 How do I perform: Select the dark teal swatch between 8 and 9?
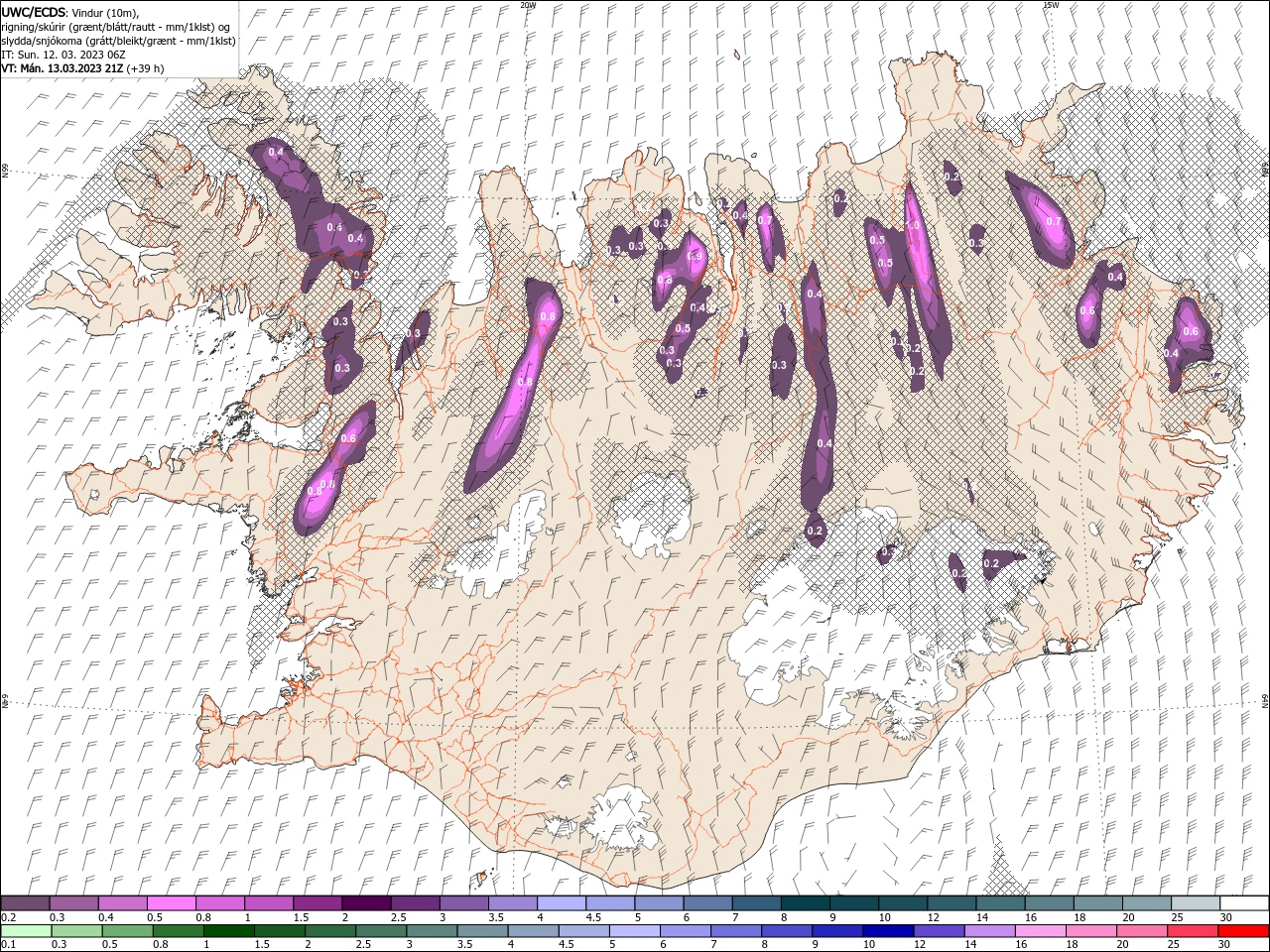click(806, 903)
